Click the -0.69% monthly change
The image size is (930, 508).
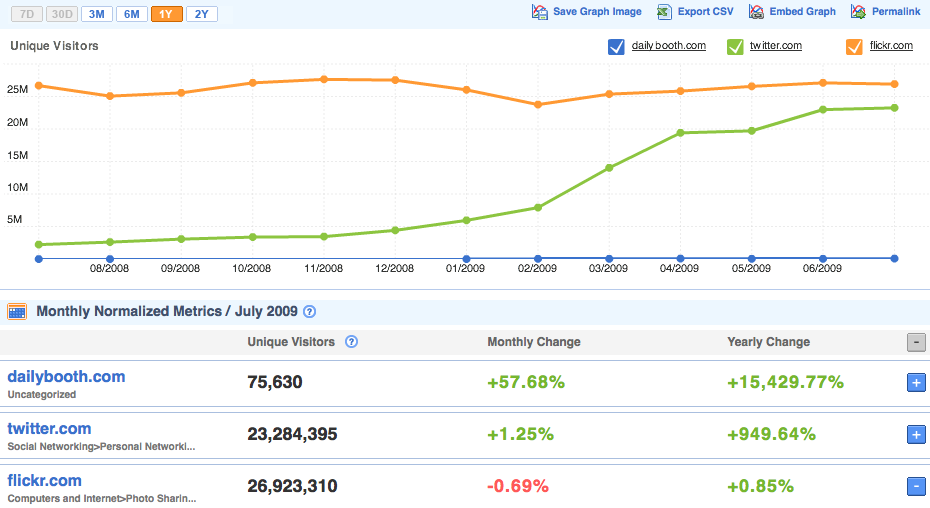click(x=518, y=487)
